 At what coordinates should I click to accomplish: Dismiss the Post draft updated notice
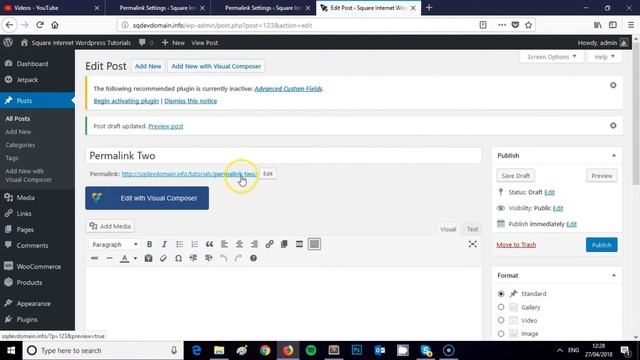(613, 126)
